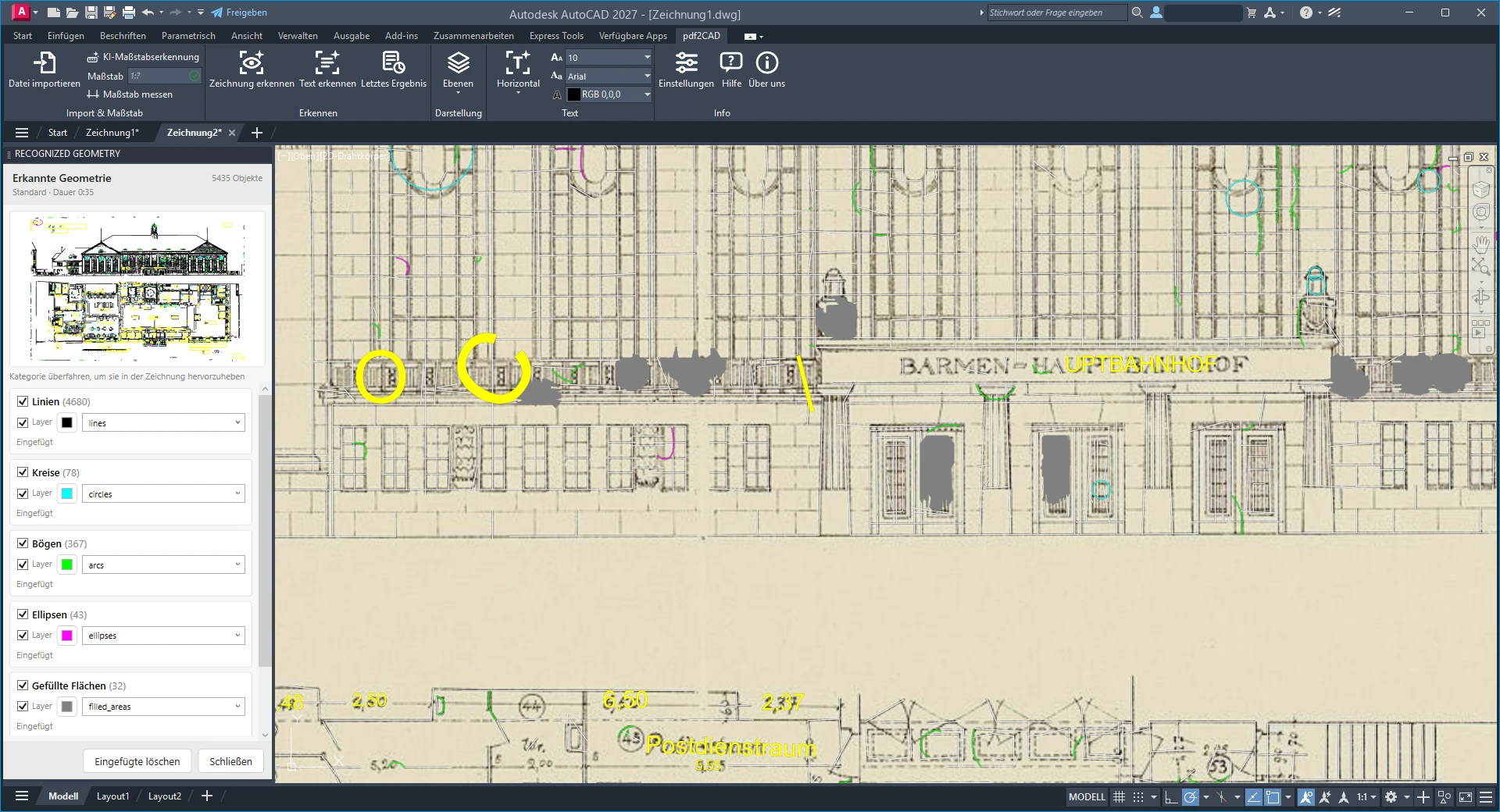
Task: Open Letztes Ergebnis
Action: pos(393,63)
